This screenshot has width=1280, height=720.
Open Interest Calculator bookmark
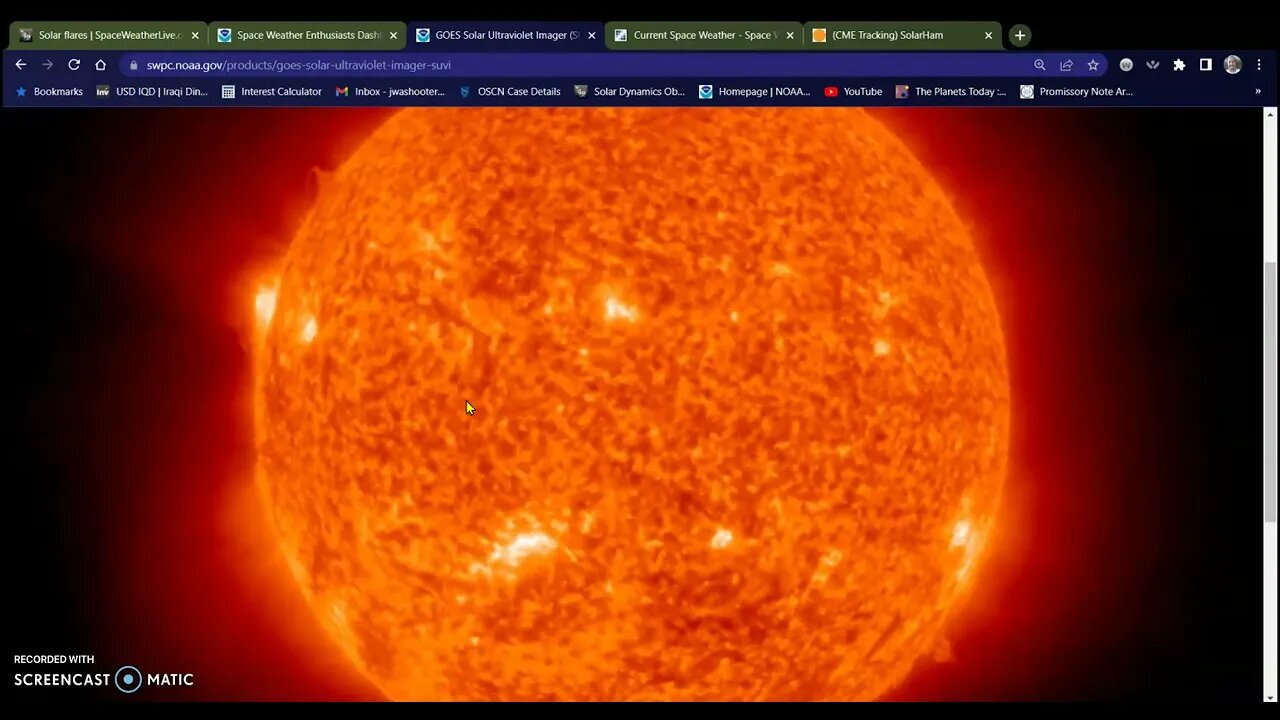tap(271, 91)
